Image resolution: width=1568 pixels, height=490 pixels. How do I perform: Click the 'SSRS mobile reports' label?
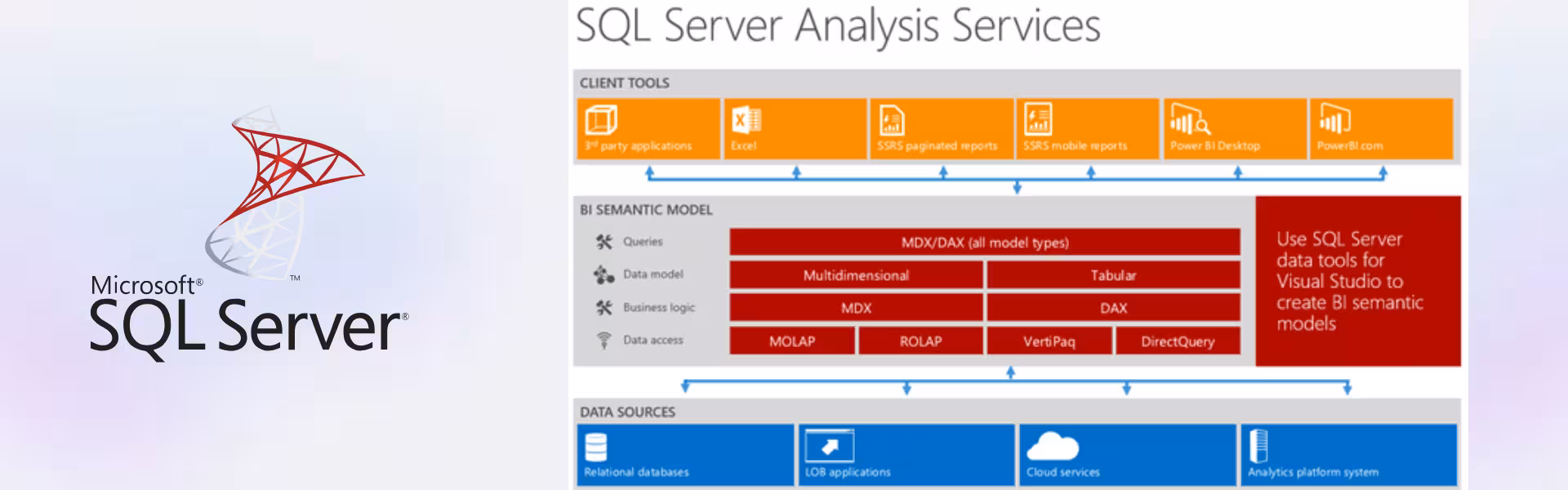pyautogui.click(x=1075, y=146)
